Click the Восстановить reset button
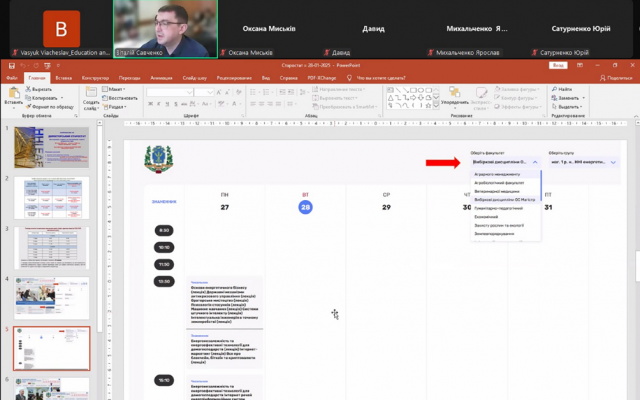 [122, 98]
